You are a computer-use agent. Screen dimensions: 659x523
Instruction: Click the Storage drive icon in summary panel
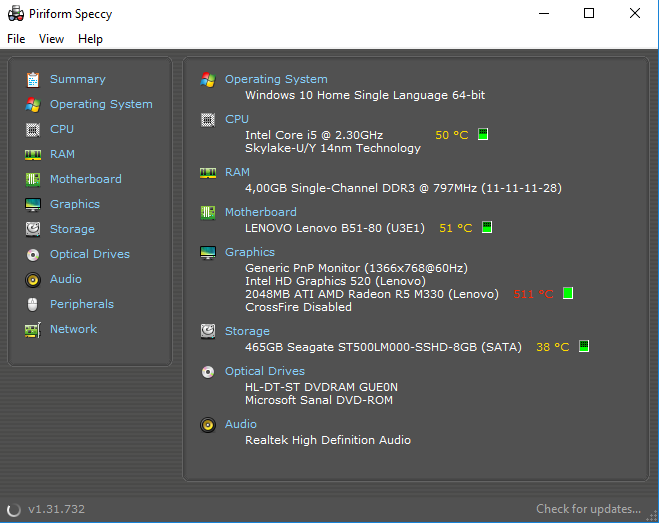click(208, 331)
